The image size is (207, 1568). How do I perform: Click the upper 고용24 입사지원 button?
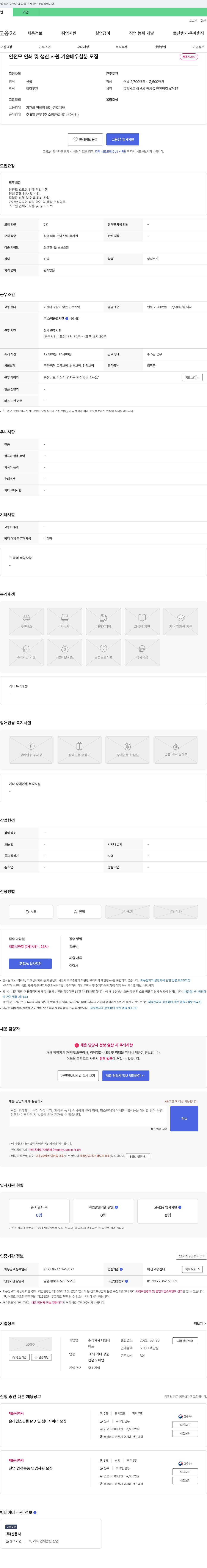123,139
